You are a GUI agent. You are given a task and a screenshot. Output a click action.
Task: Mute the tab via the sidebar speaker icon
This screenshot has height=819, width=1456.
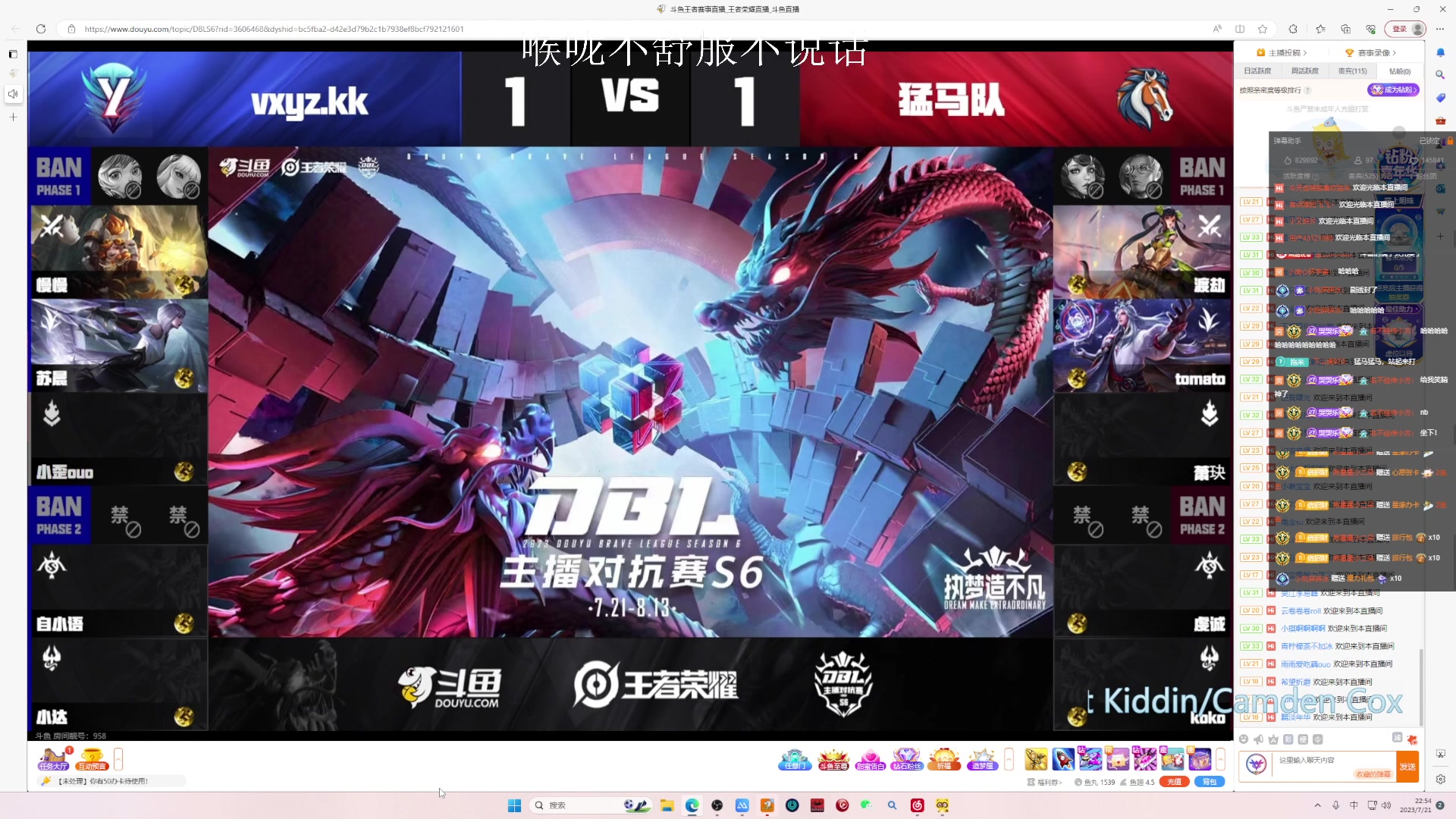(x=13, y=93)
